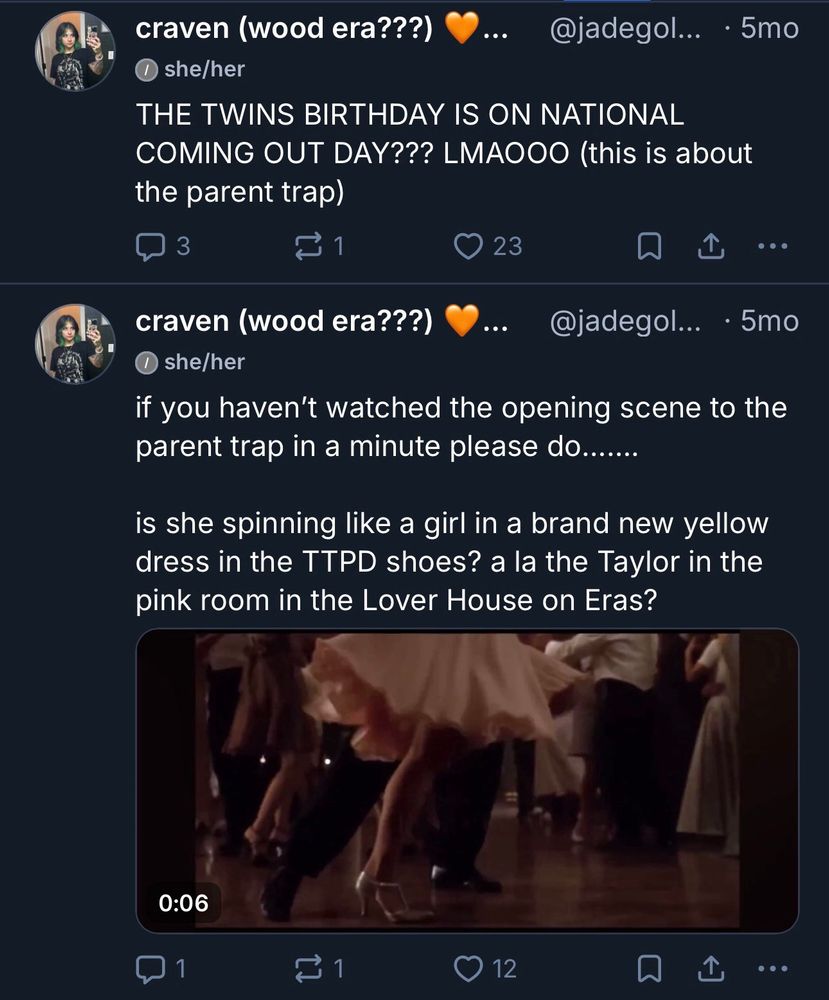Play the dancing video clip
829x1000 pixels.
[467, 781]
